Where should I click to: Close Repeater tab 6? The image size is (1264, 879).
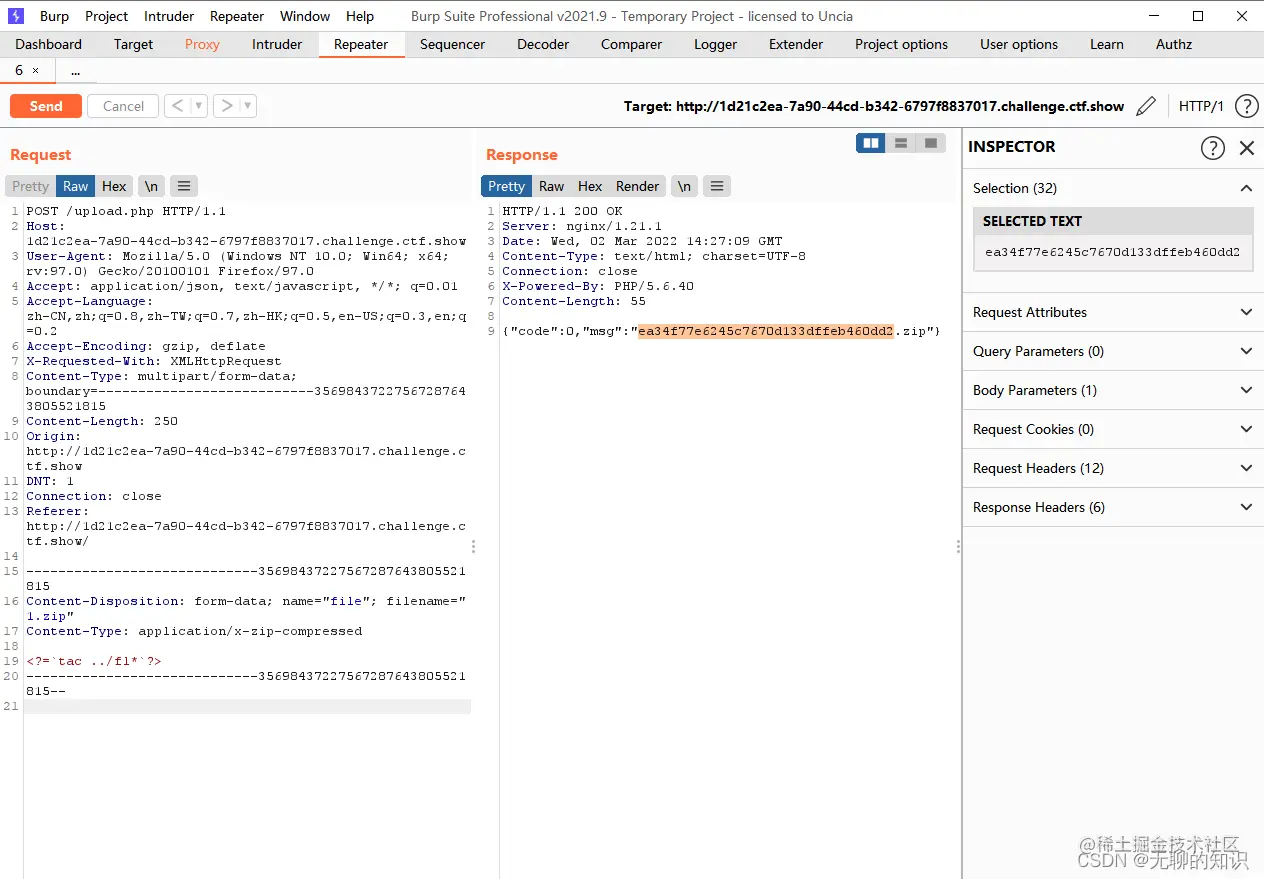pos(36,71)
